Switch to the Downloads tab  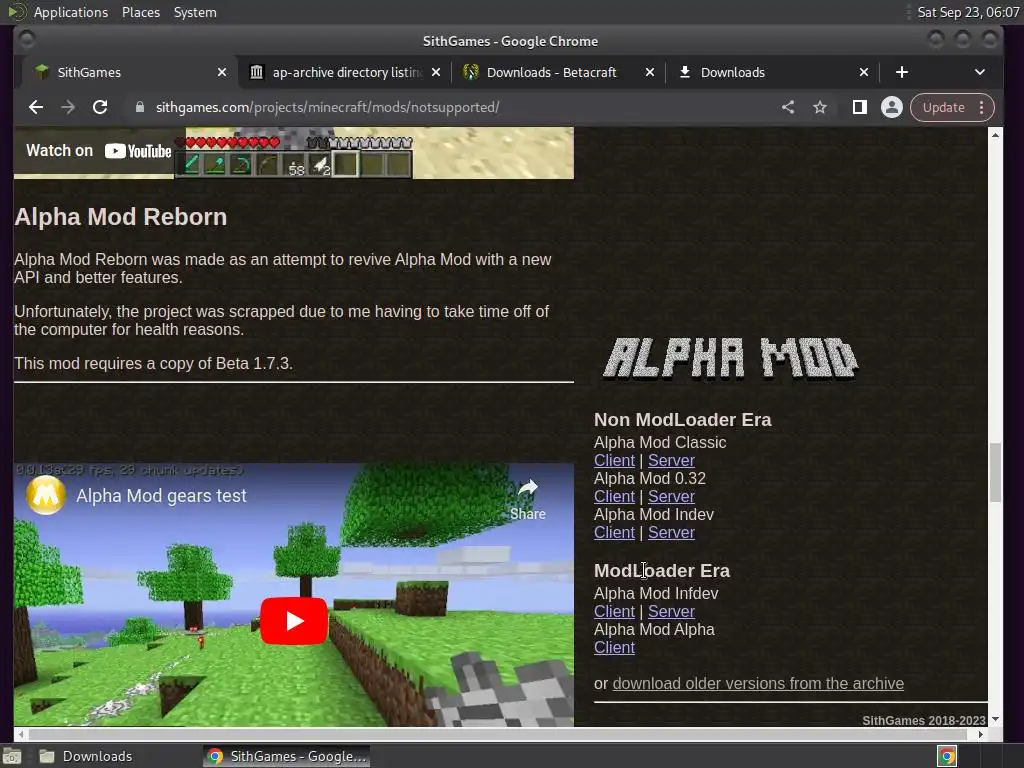point(774,72)
